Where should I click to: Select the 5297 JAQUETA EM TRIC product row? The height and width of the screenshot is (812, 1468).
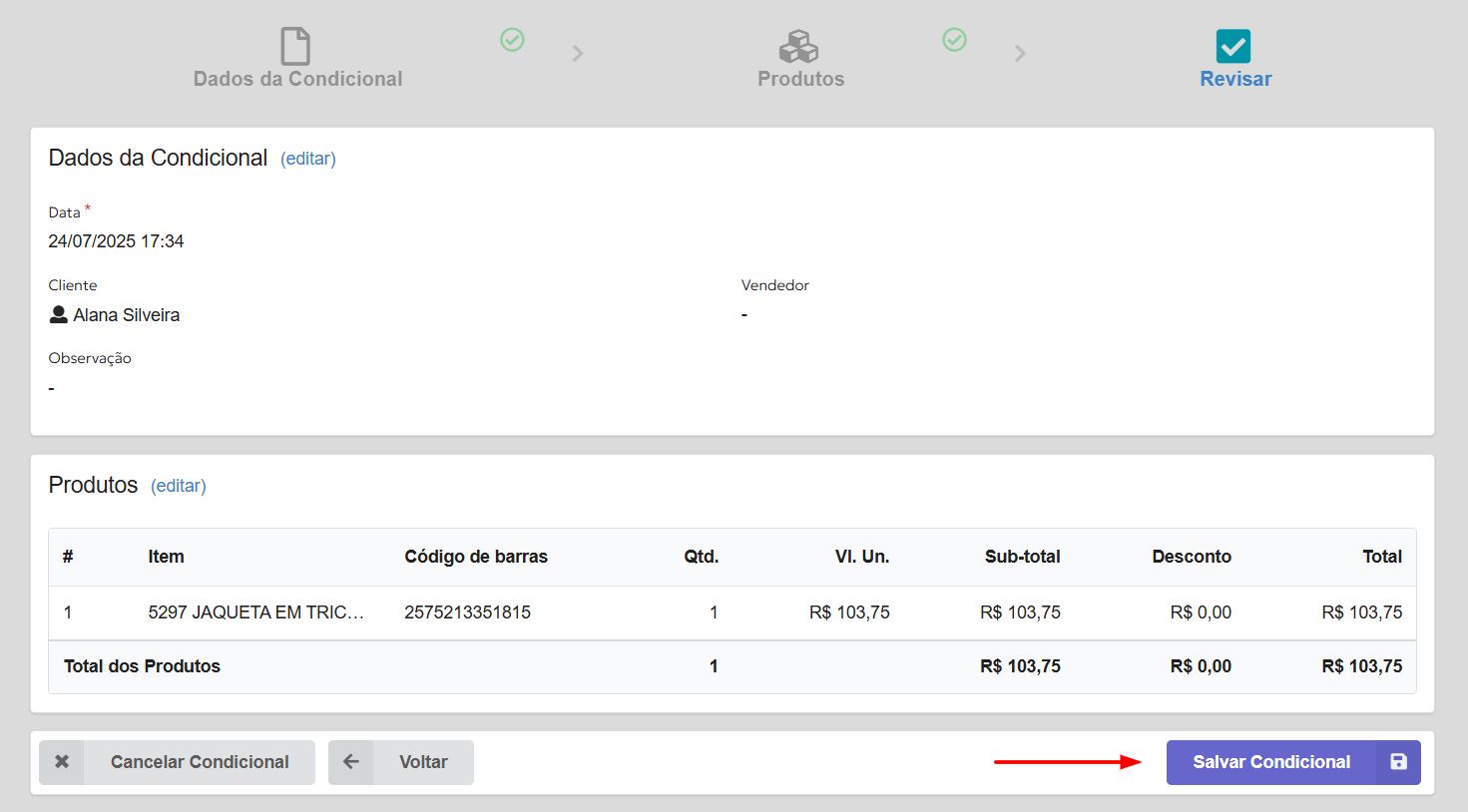click(x=255, y=612)
